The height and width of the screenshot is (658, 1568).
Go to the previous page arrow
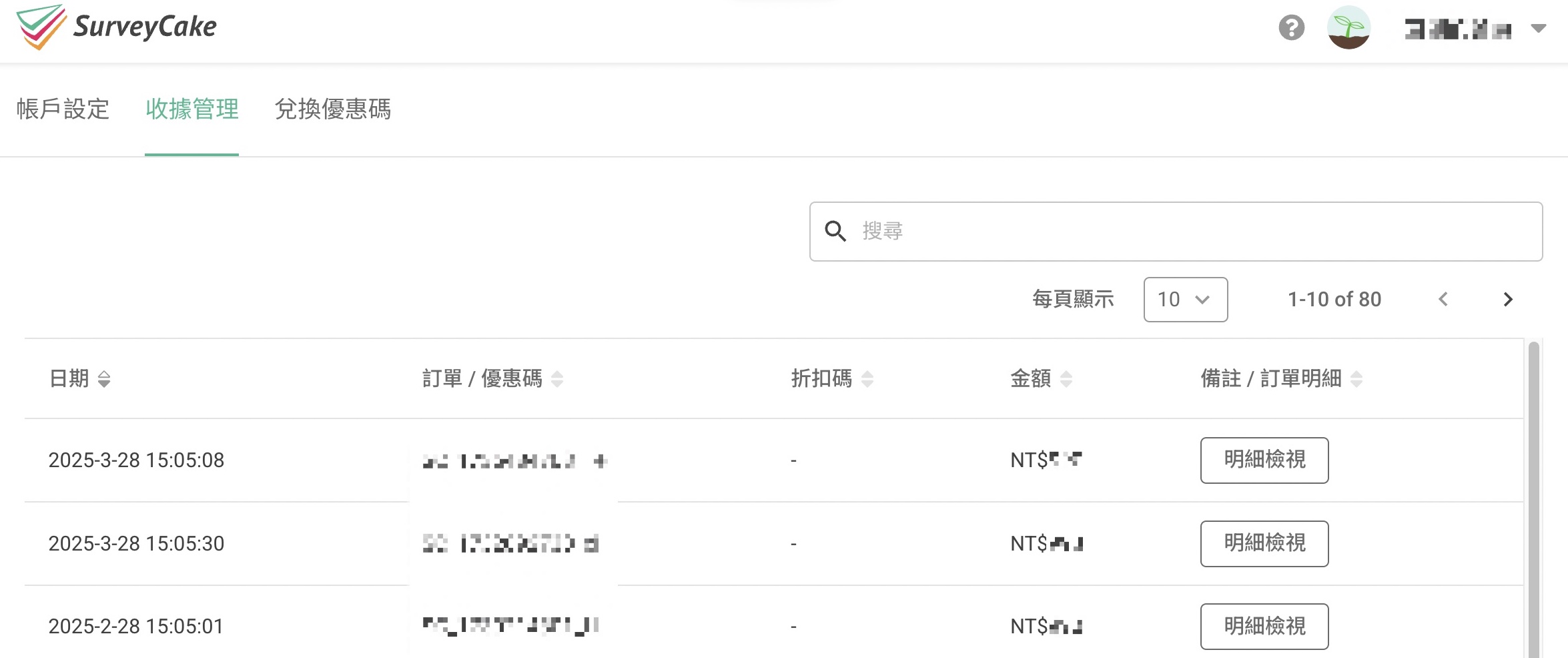pyautogui.click(x=1443, y=300)
